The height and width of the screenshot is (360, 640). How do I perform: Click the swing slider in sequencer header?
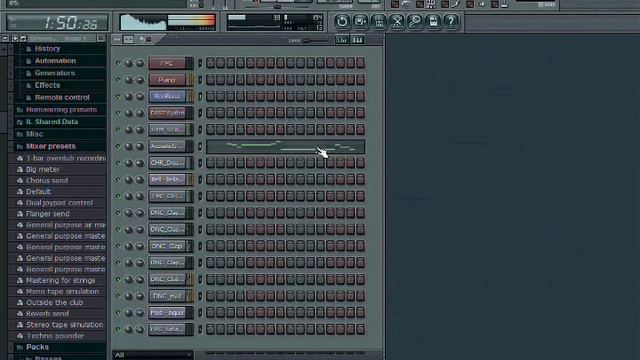click(x=315, y=40)
